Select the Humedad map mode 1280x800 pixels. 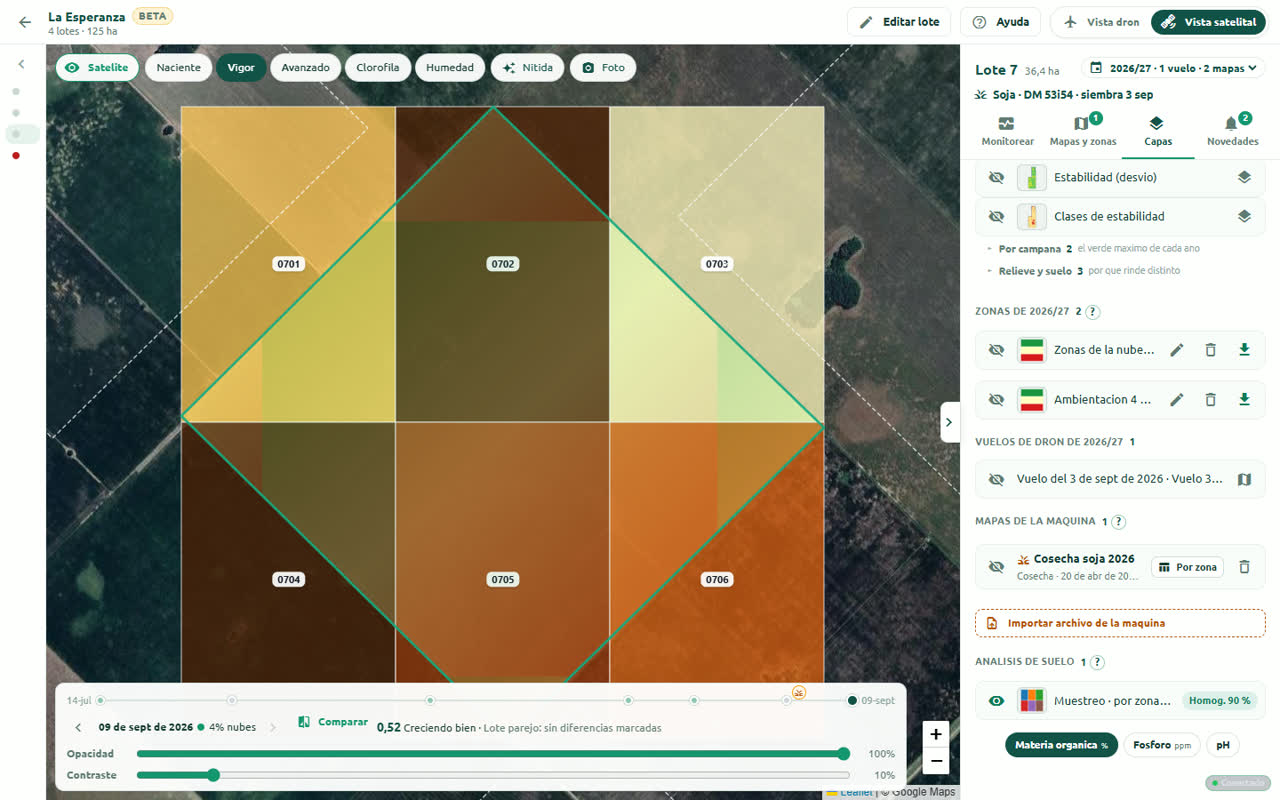450,68
